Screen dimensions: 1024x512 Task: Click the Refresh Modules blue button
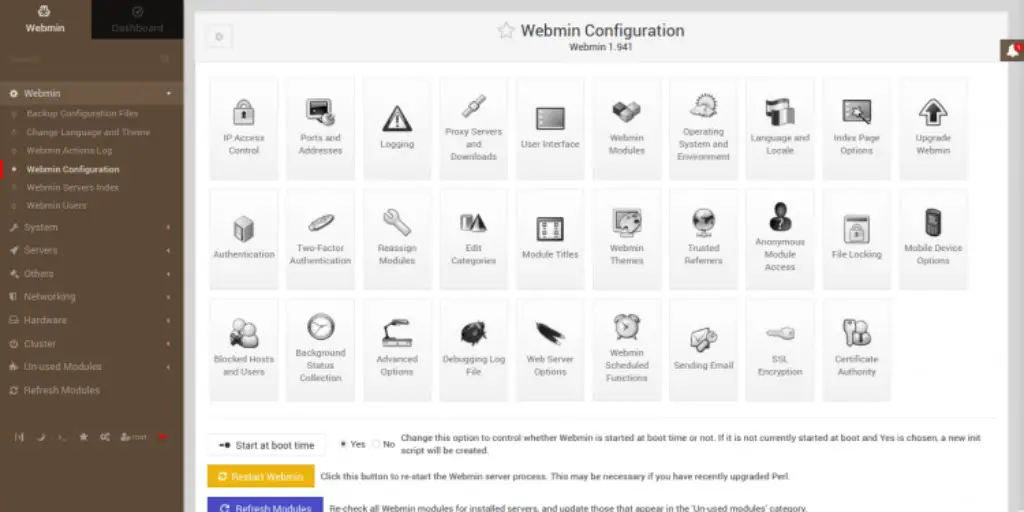(265, 506)
